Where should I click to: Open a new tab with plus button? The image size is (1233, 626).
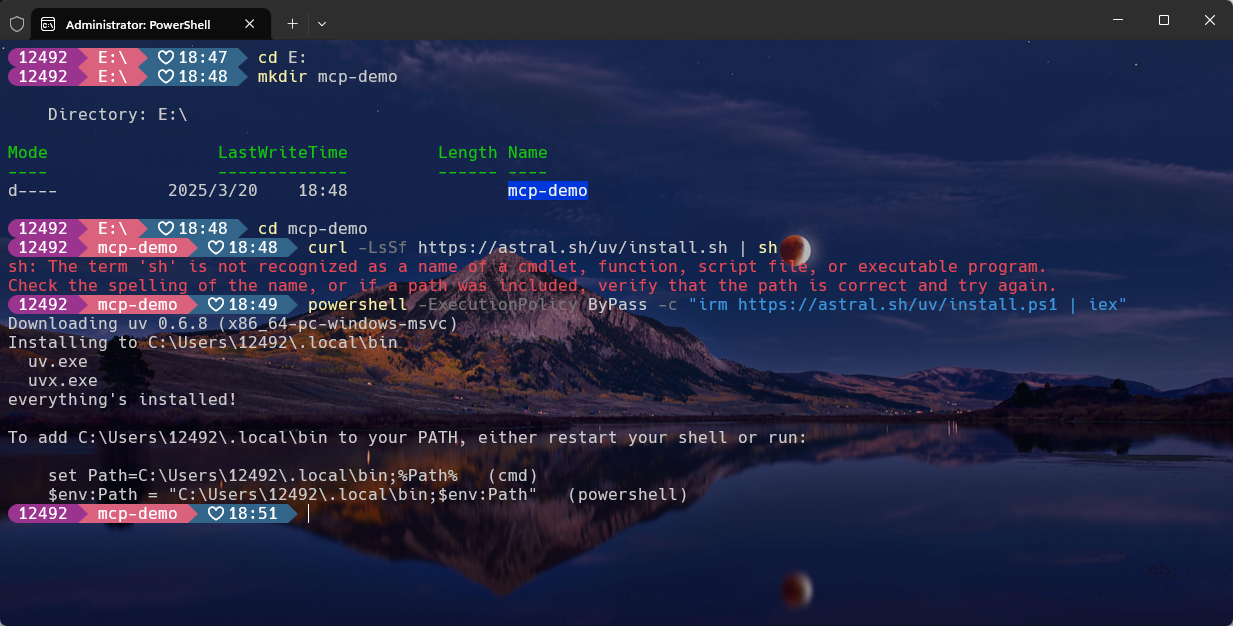pyautogui.click(x=292, y=22)
